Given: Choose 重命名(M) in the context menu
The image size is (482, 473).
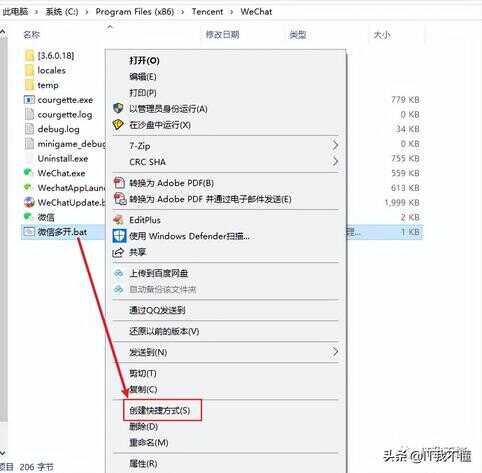Looking at the screenshot, I should click(149, 443).
